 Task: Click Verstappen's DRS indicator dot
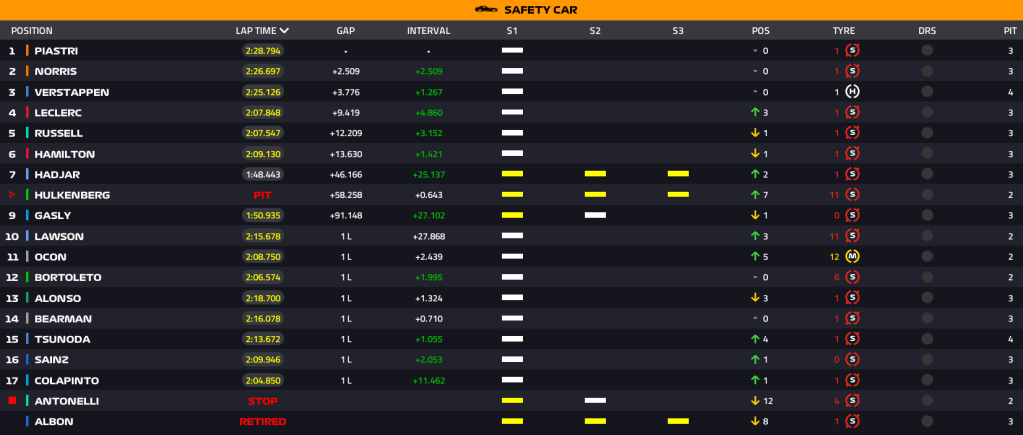[927, 92]
